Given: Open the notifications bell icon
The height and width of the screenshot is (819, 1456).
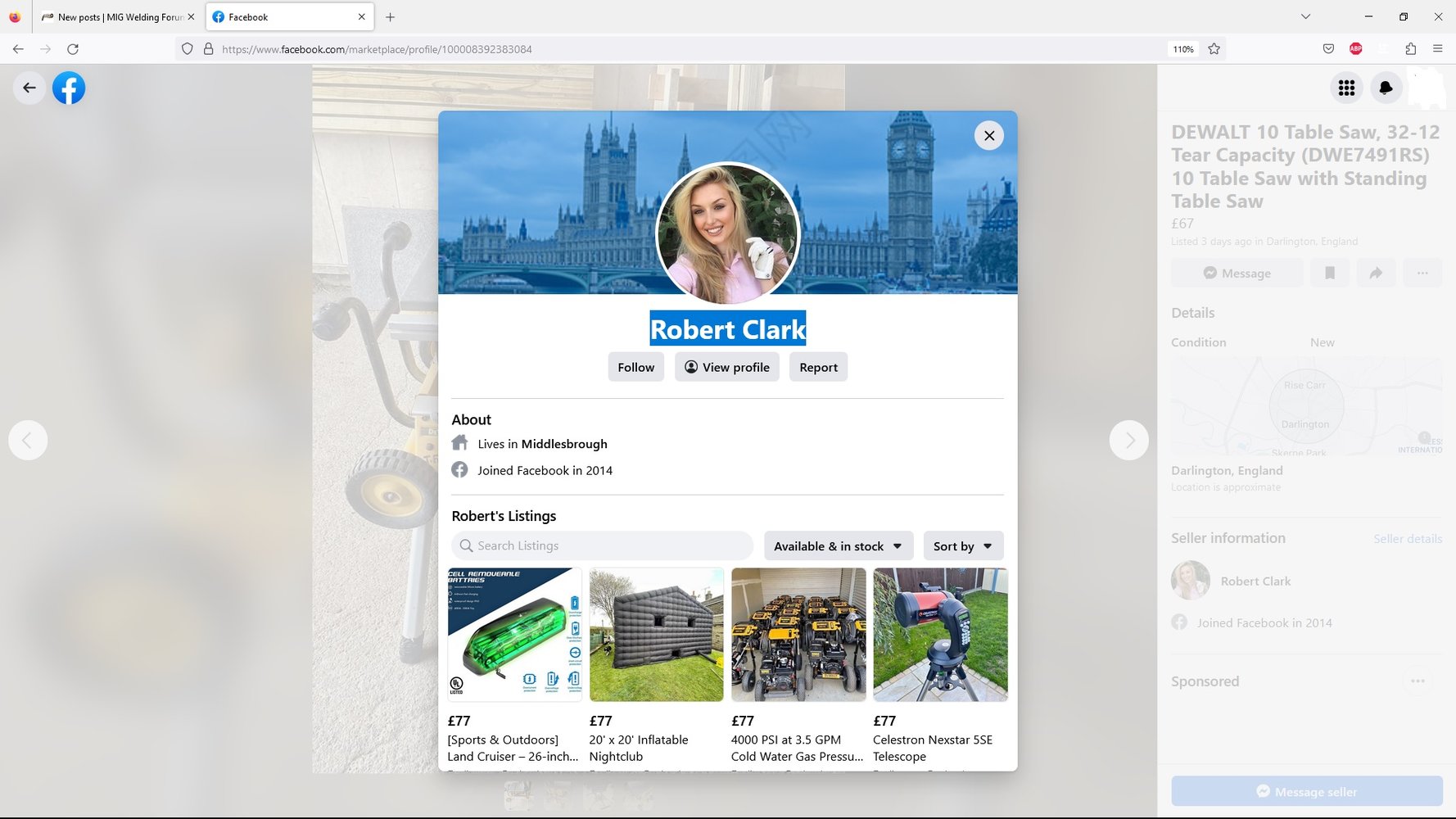Looking at the screenshot, I should pyautogui.click(x=1386, y=88).
